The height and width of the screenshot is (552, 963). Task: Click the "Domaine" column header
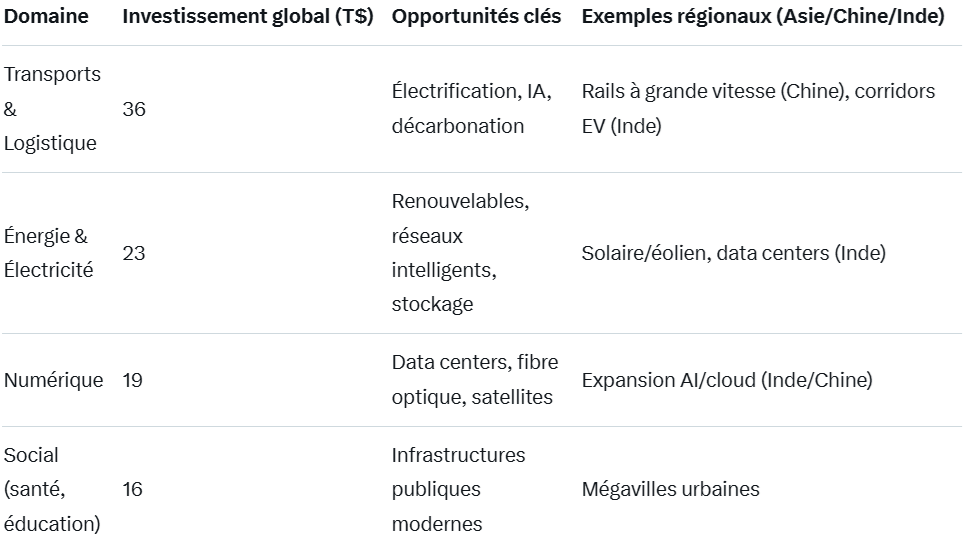click(46, 17)
